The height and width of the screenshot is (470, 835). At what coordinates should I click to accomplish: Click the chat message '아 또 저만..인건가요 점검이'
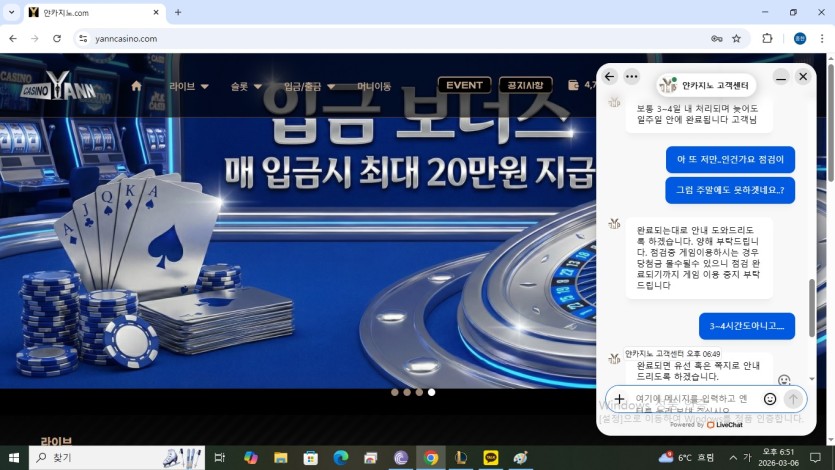[730, 159]
